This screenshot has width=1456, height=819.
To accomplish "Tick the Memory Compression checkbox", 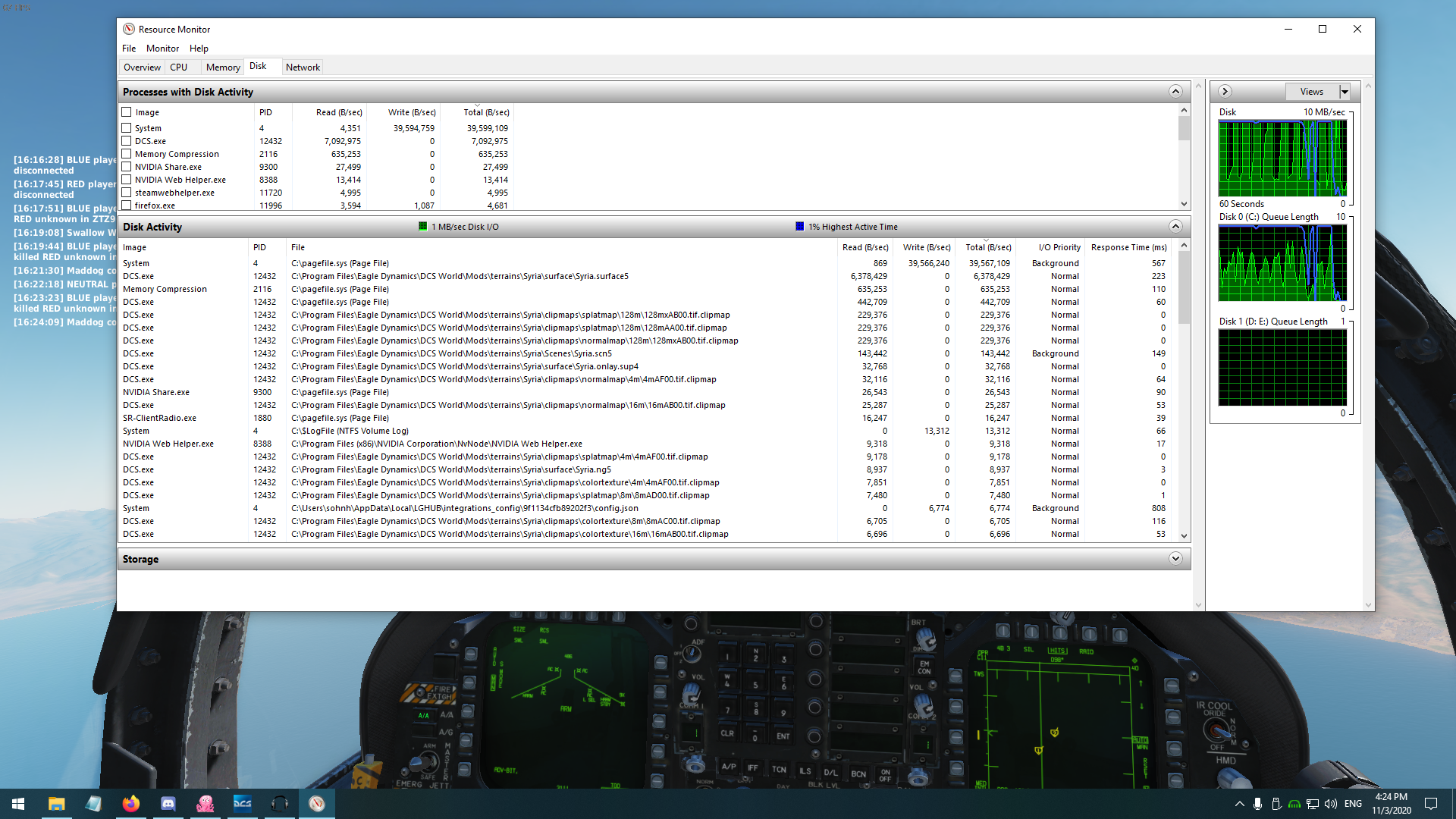I will (127, 154).
